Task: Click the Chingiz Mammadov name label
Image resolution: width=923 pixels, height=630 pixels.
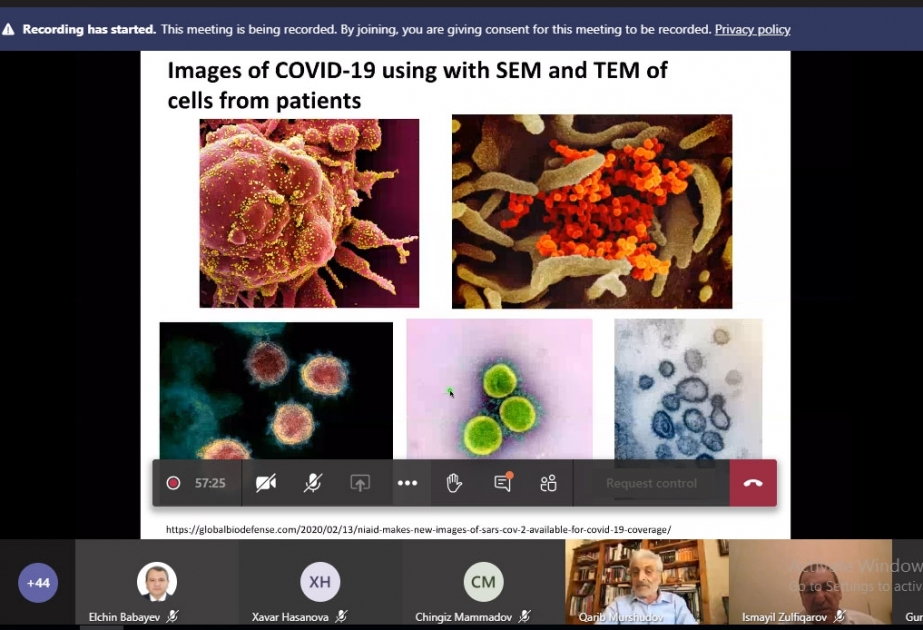Action: [x=463, y=617]
